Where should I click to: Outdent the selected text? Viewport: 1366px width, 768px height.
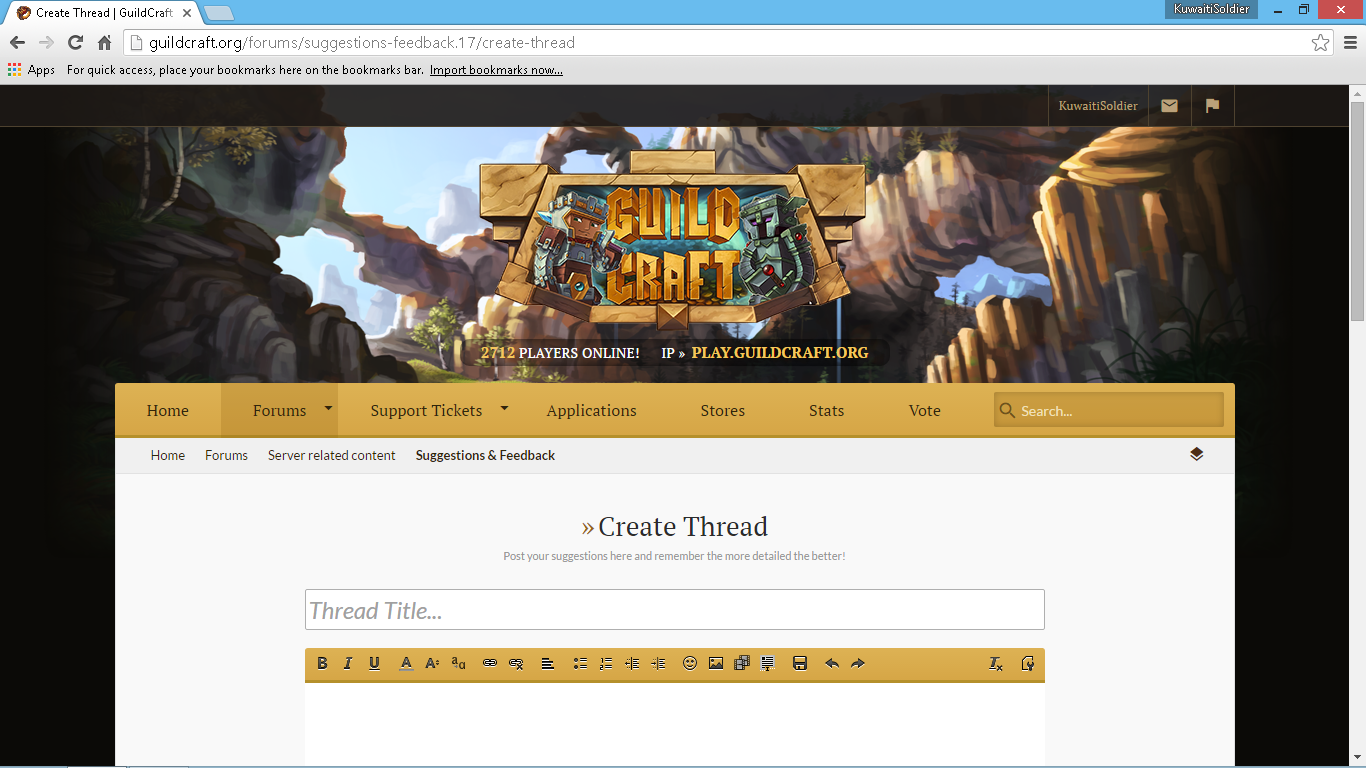pyautogui.click(x=632, y=663)
